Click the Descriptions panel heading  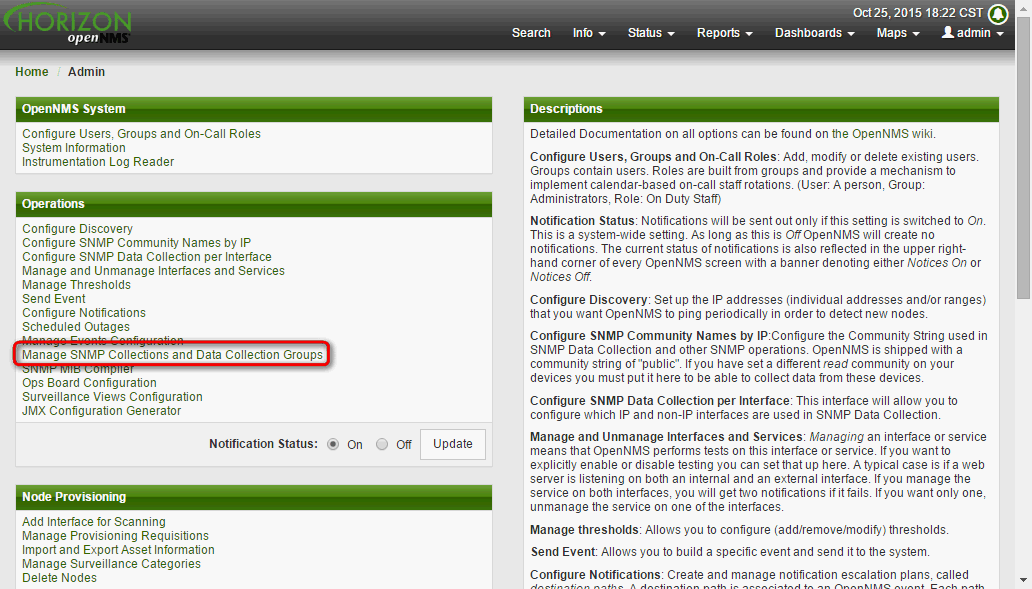(761, 109)
